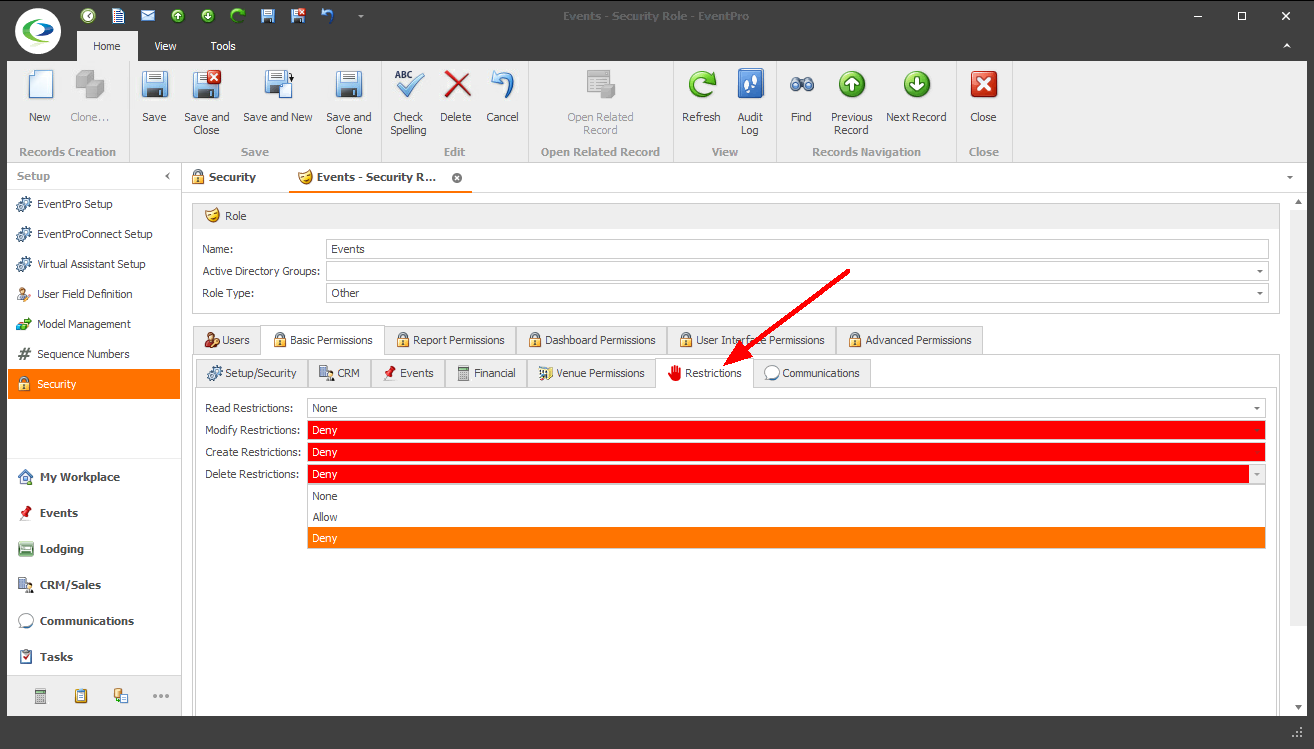Open the Events navigation group
The width and height of the screenshot is (1314, 749).
click(94, 513)
